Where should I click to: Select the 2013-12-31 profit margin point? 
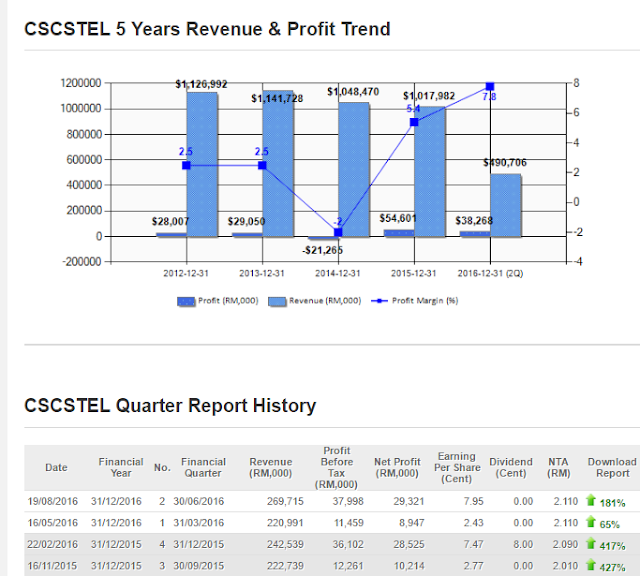tap(262, 165)
